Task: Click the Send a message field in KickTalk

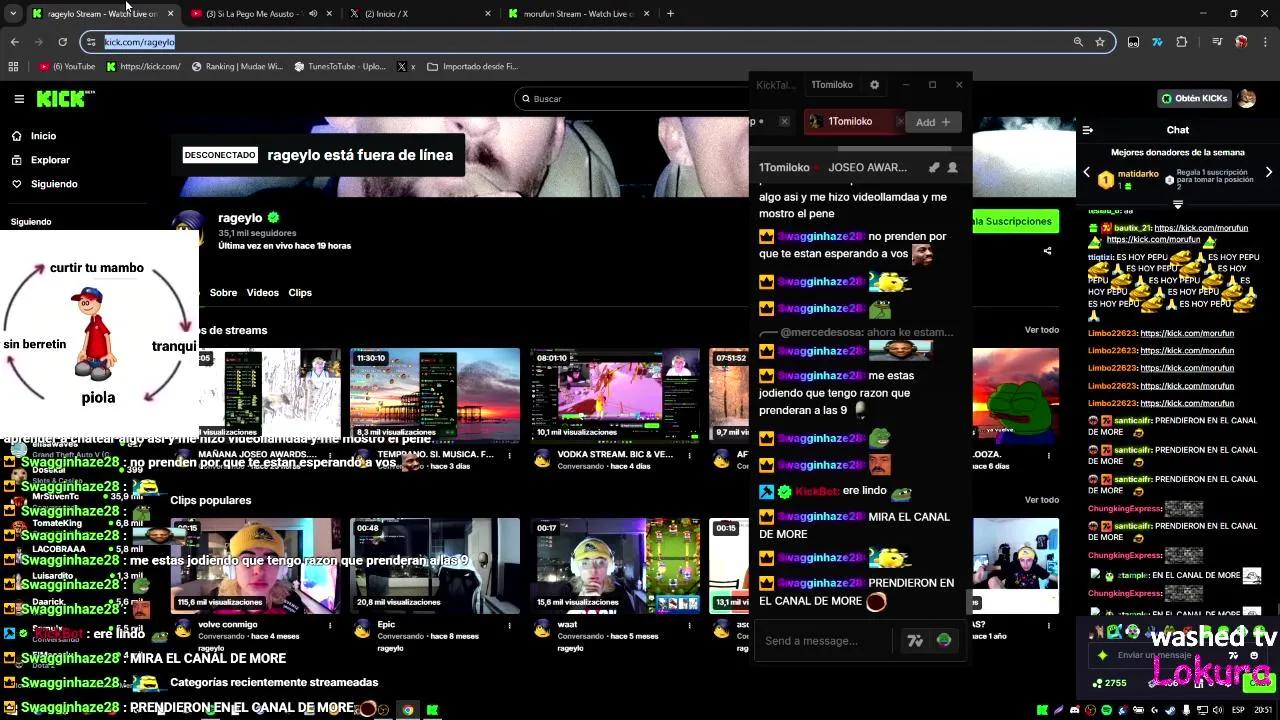Action: click(x=825, y=641)
